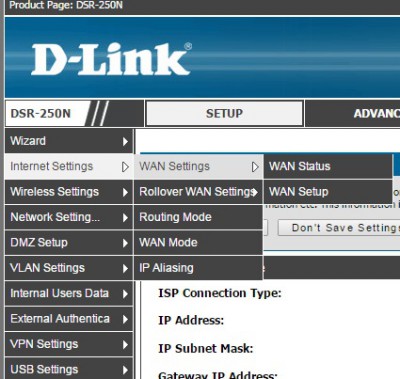
Task: Choose WAN Mode from the submenu
Action: point(198,243)
